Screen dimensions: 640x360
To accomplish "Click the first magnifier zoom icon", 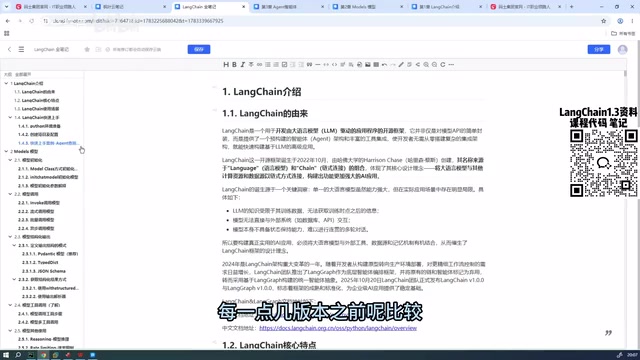I will pyautogui.click(x=426, y=64).
